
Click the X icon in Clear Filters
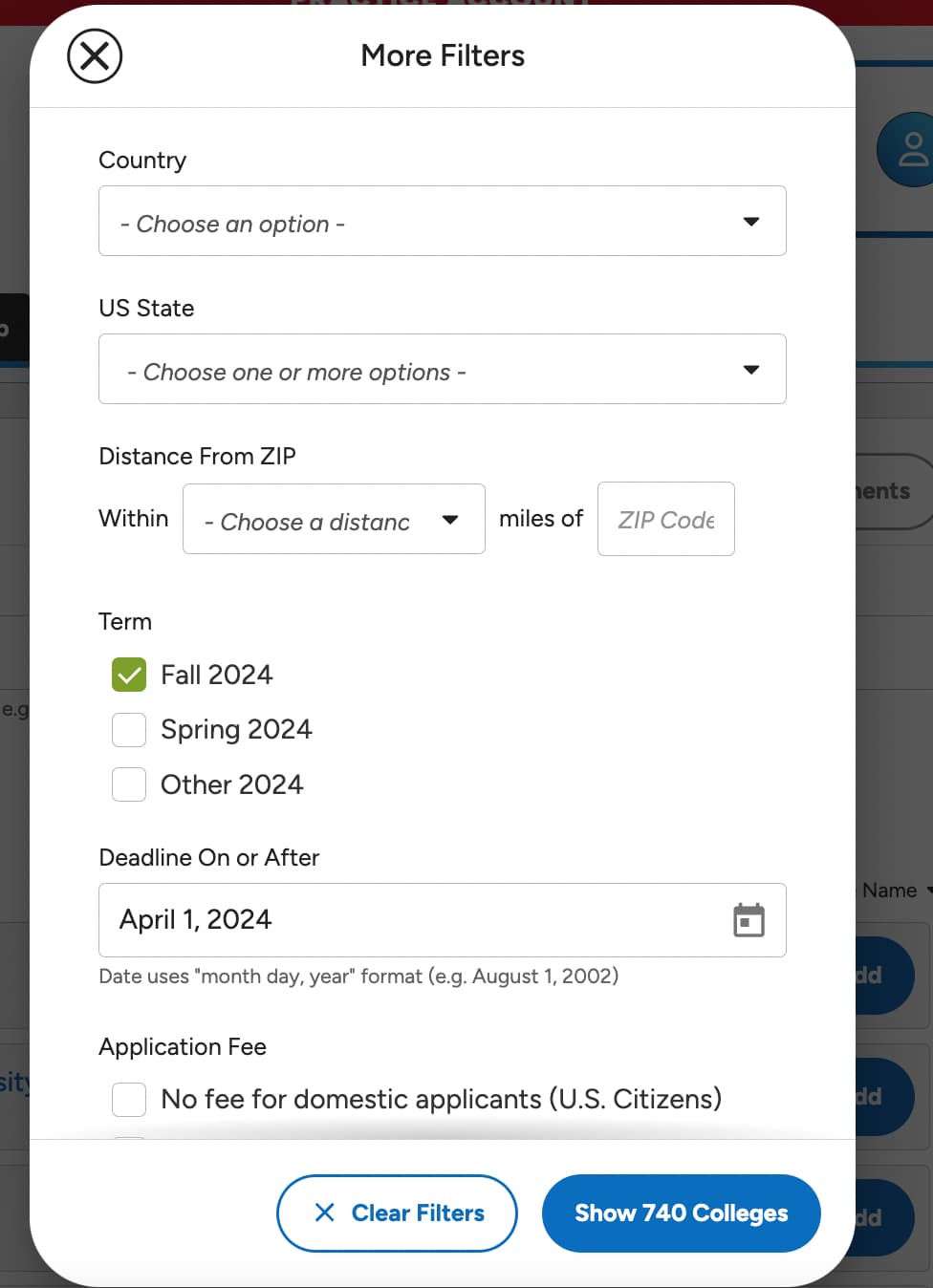(325, 1213)
